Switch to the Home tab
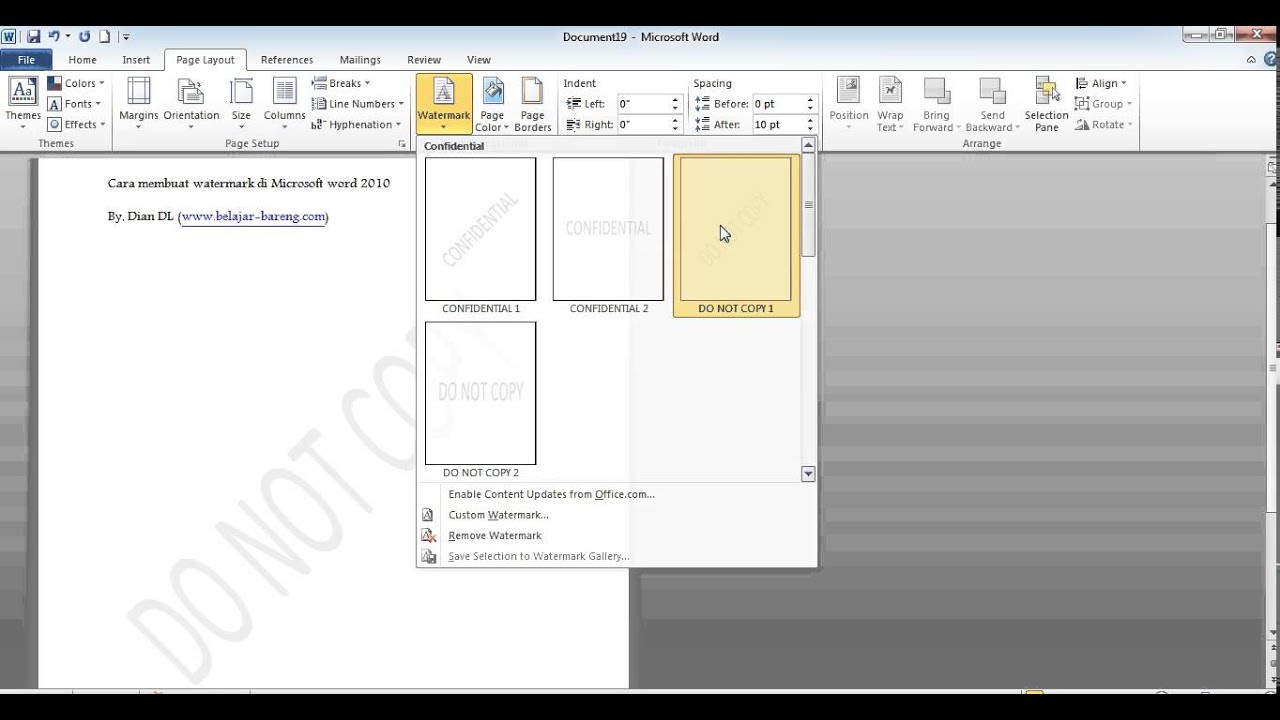Screen dimensions: 1280x720 click(x=82, y=60)
